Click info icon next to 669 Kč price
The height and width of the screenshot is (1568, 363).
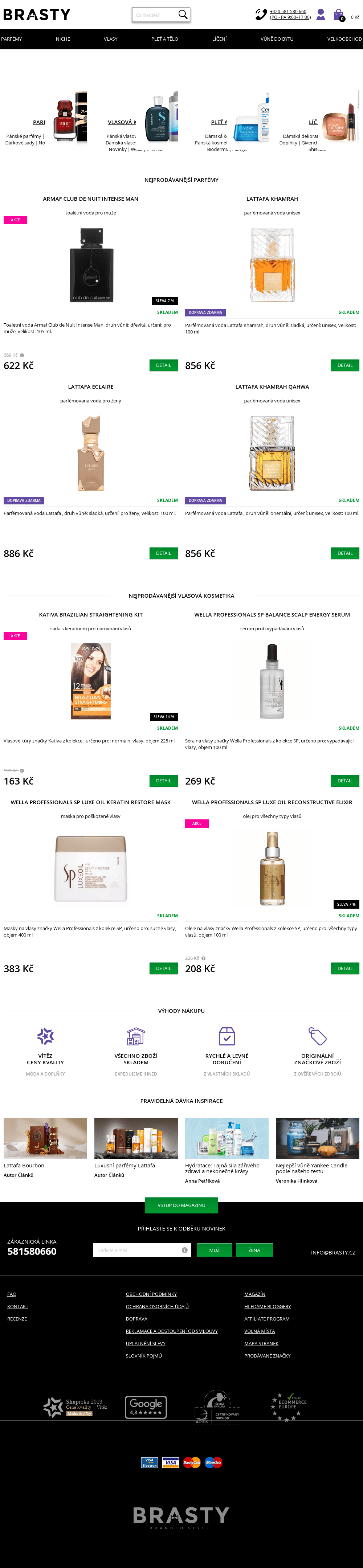tap(22, 355)
